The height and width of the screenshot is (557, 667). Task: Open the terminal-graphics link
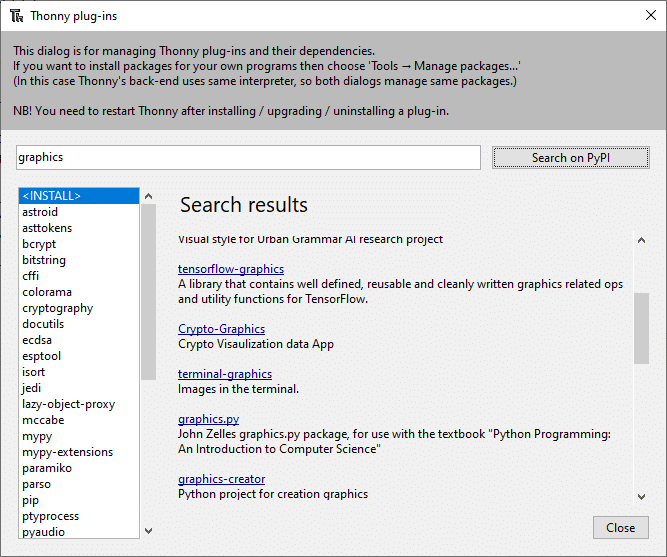(x=225, y=374)
